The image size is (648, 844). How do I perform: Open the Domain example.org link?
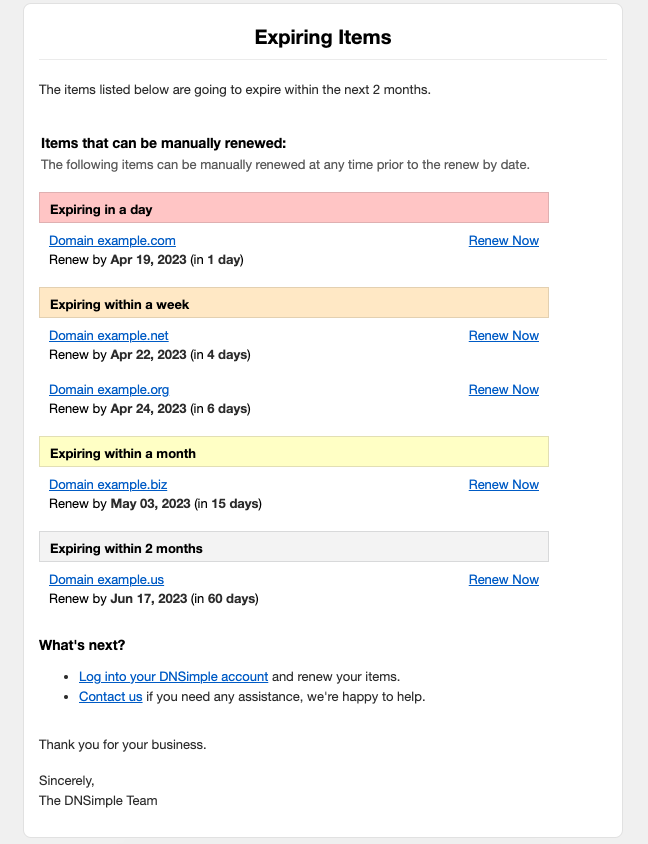[x=109, y=390]
